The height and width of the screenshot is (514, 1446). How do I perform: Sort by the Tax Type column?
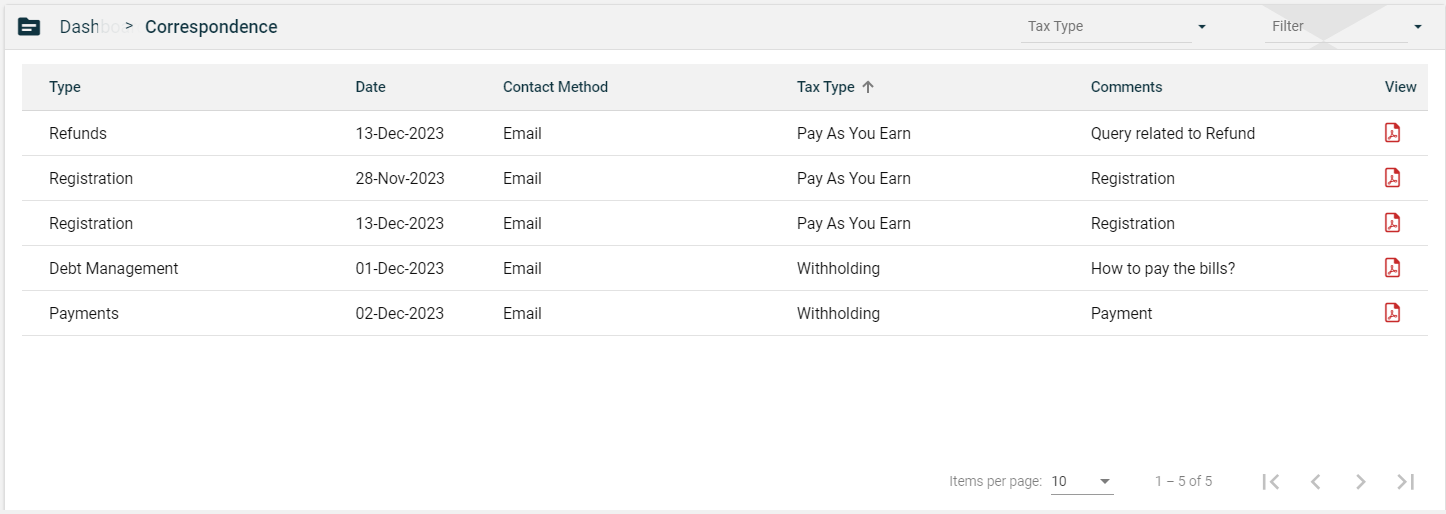(x=826, y=87)
